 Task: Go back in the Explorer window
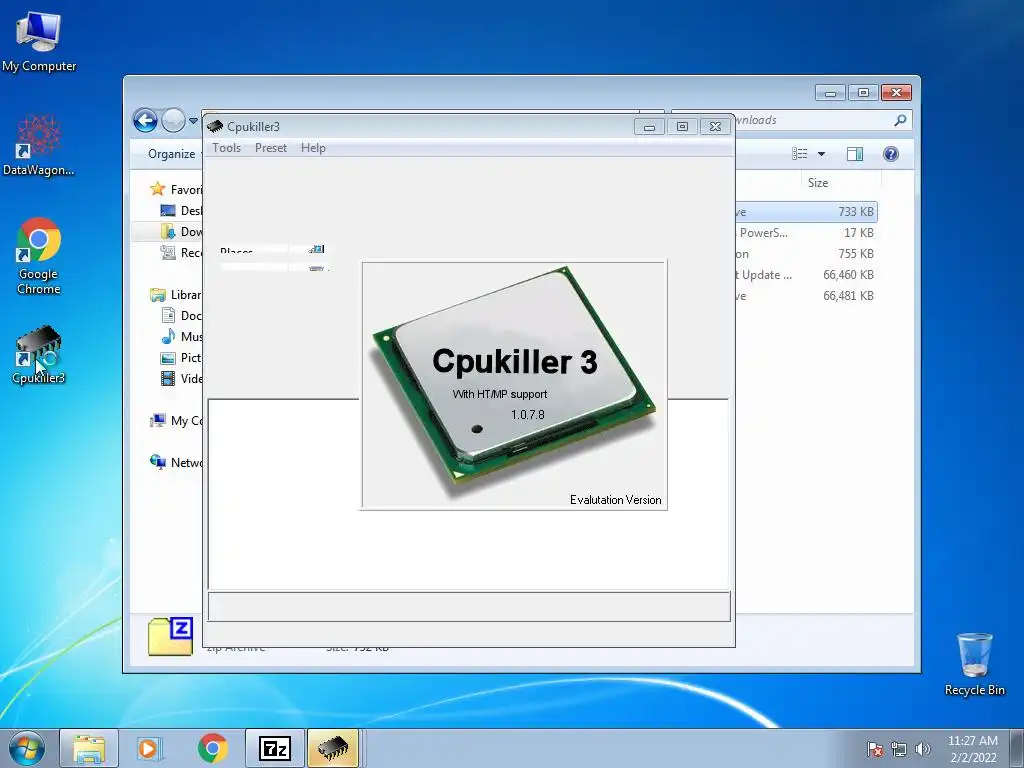tap(146, 120)
